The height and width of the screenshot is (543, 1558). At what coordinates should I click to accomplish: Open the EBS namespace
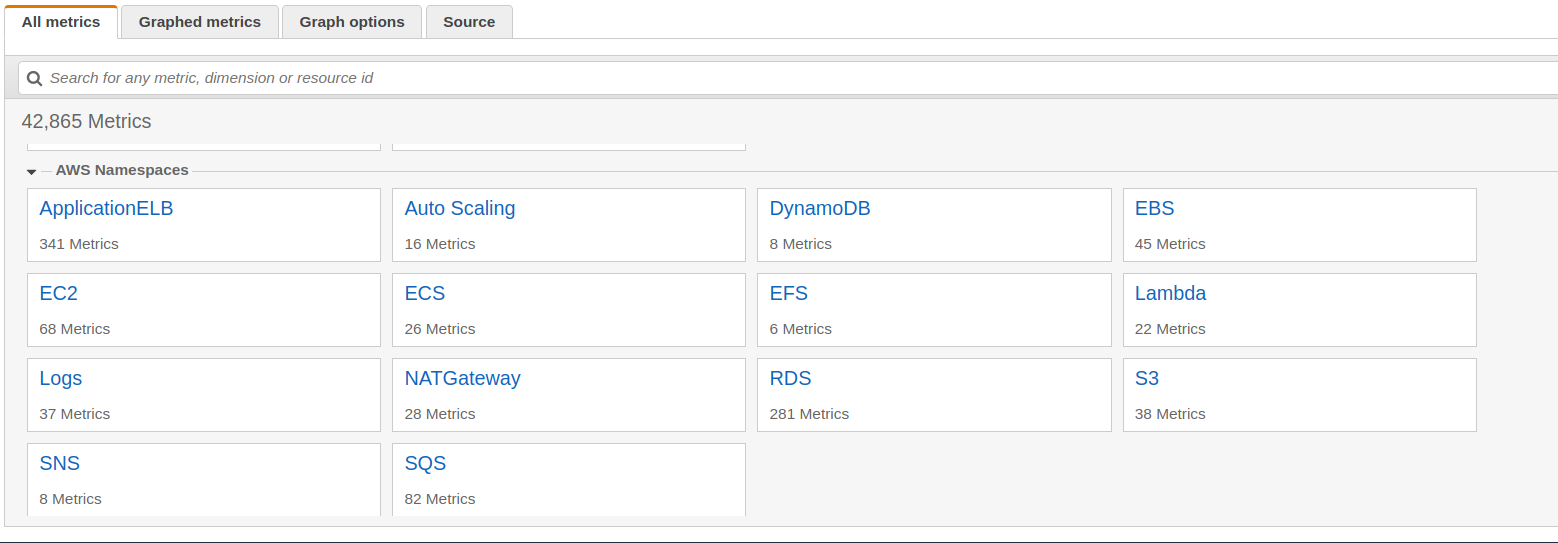[x=1154, y=209]
